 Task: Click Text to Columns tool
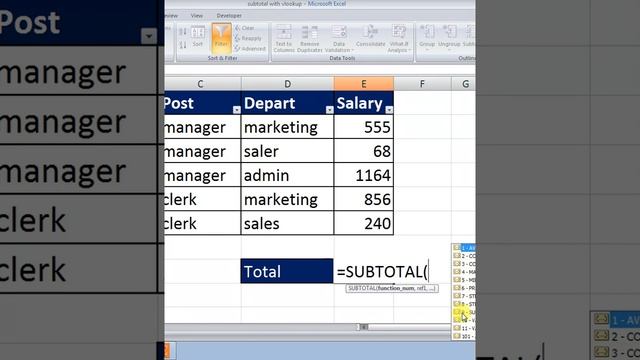coord(284,38)
